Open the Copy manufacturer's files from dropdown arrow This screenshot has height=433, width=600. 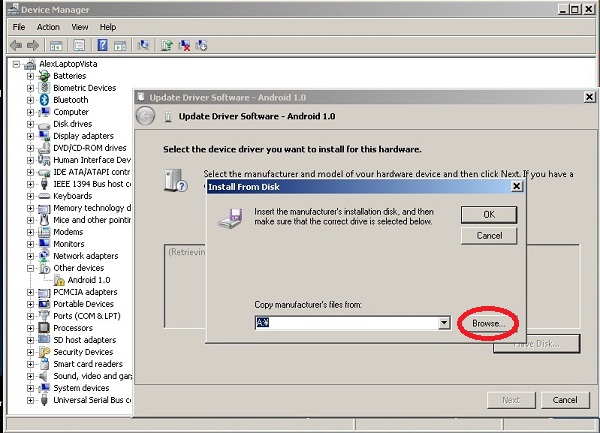pyautogui.click(x=444, y=323)
